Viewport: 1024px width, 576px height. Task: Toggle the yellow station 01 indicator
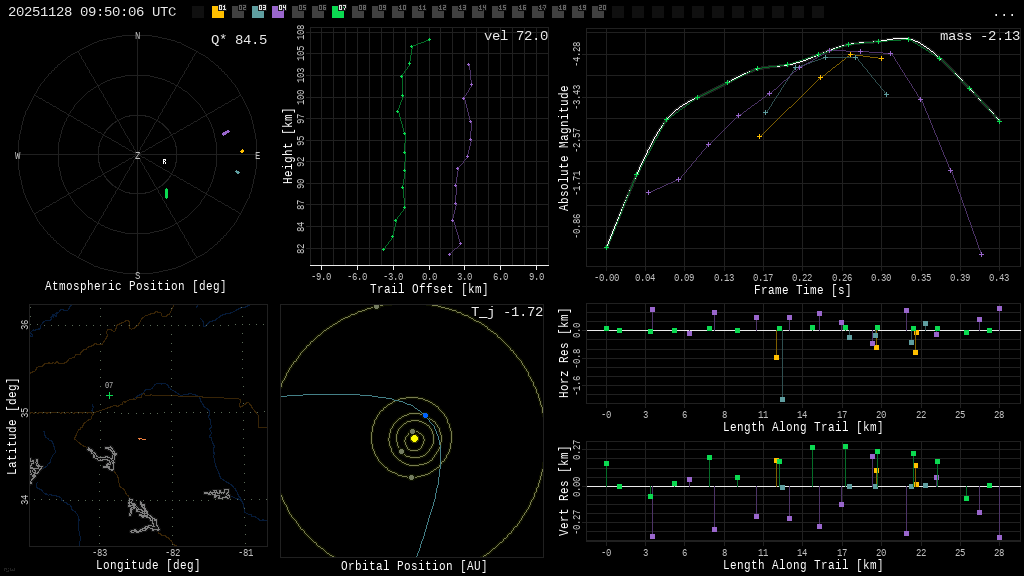point(218,12)
